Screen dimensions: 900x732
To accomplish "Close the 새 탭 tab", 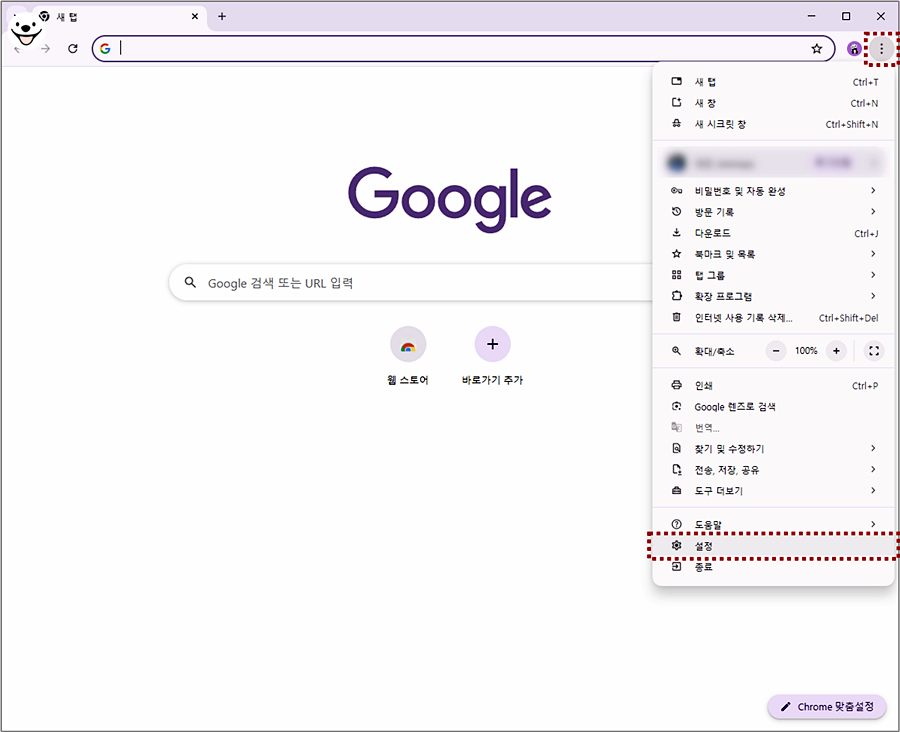I will (195, 16).
